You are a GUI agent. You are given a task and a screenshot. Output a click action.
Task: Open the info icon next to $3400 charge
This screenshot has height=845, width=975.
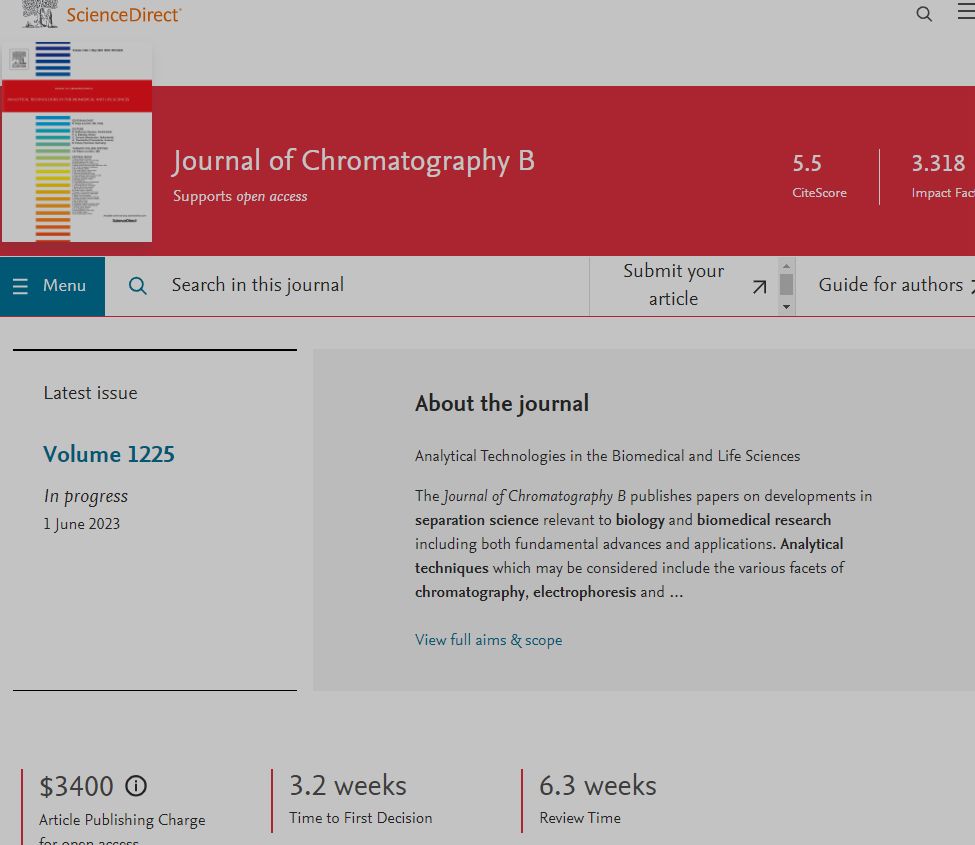(136, 785)
